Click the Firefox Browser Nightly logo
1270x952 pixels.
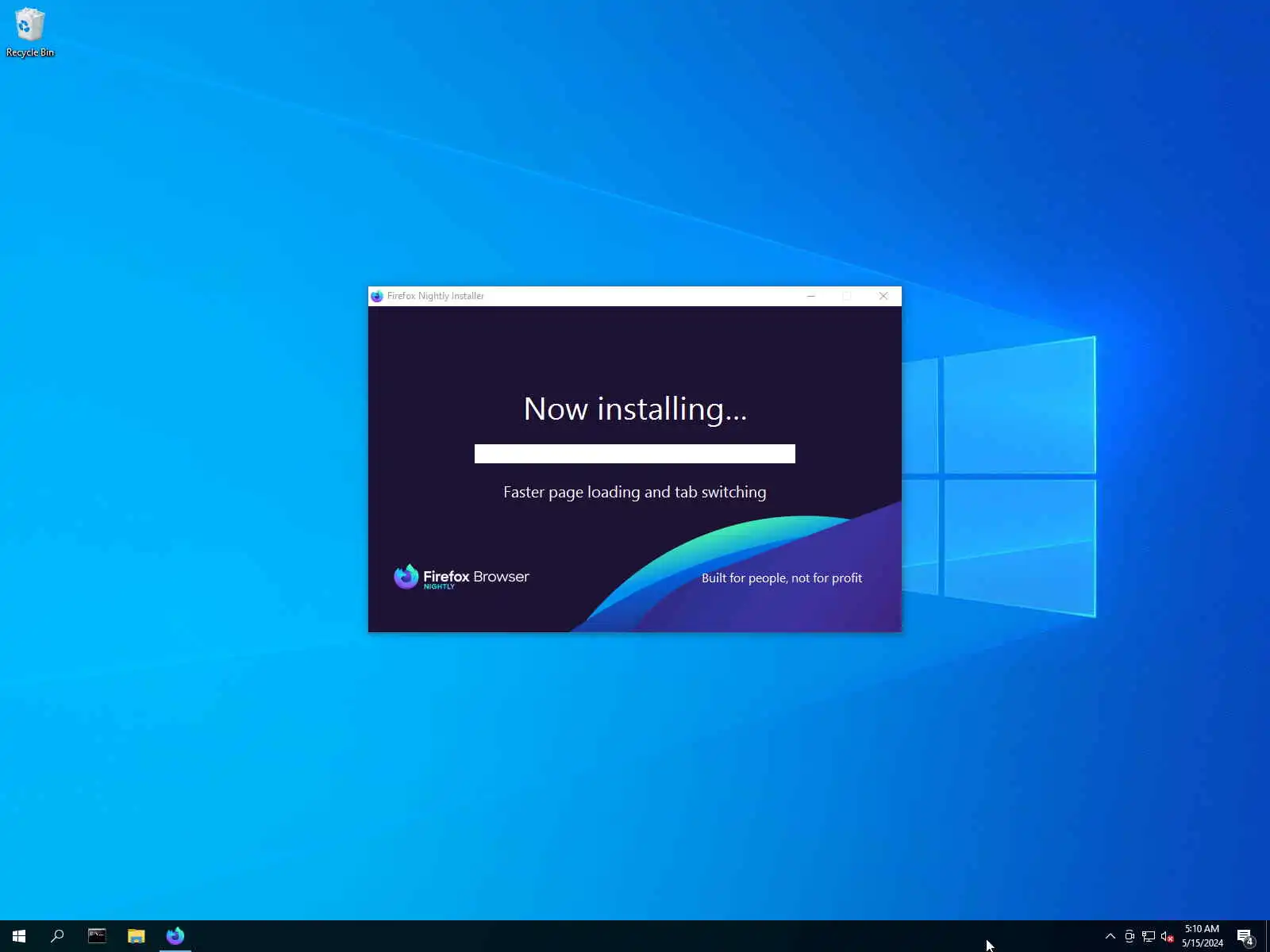pyautogui.click(x=461, y=577)
